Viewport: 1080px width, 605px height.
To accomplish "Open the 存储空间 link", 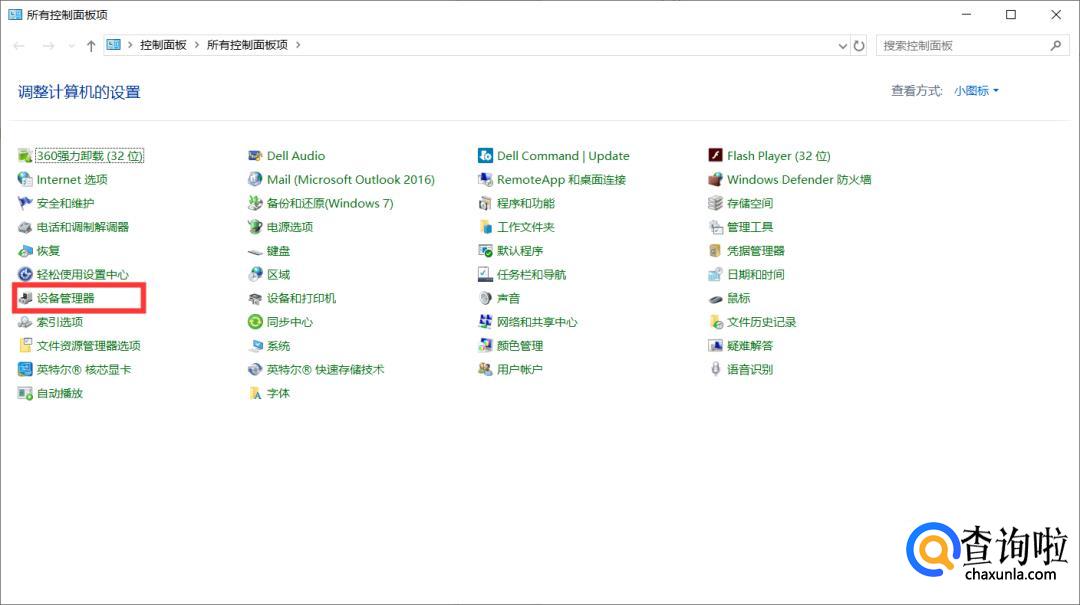I will tap(749, 203).
